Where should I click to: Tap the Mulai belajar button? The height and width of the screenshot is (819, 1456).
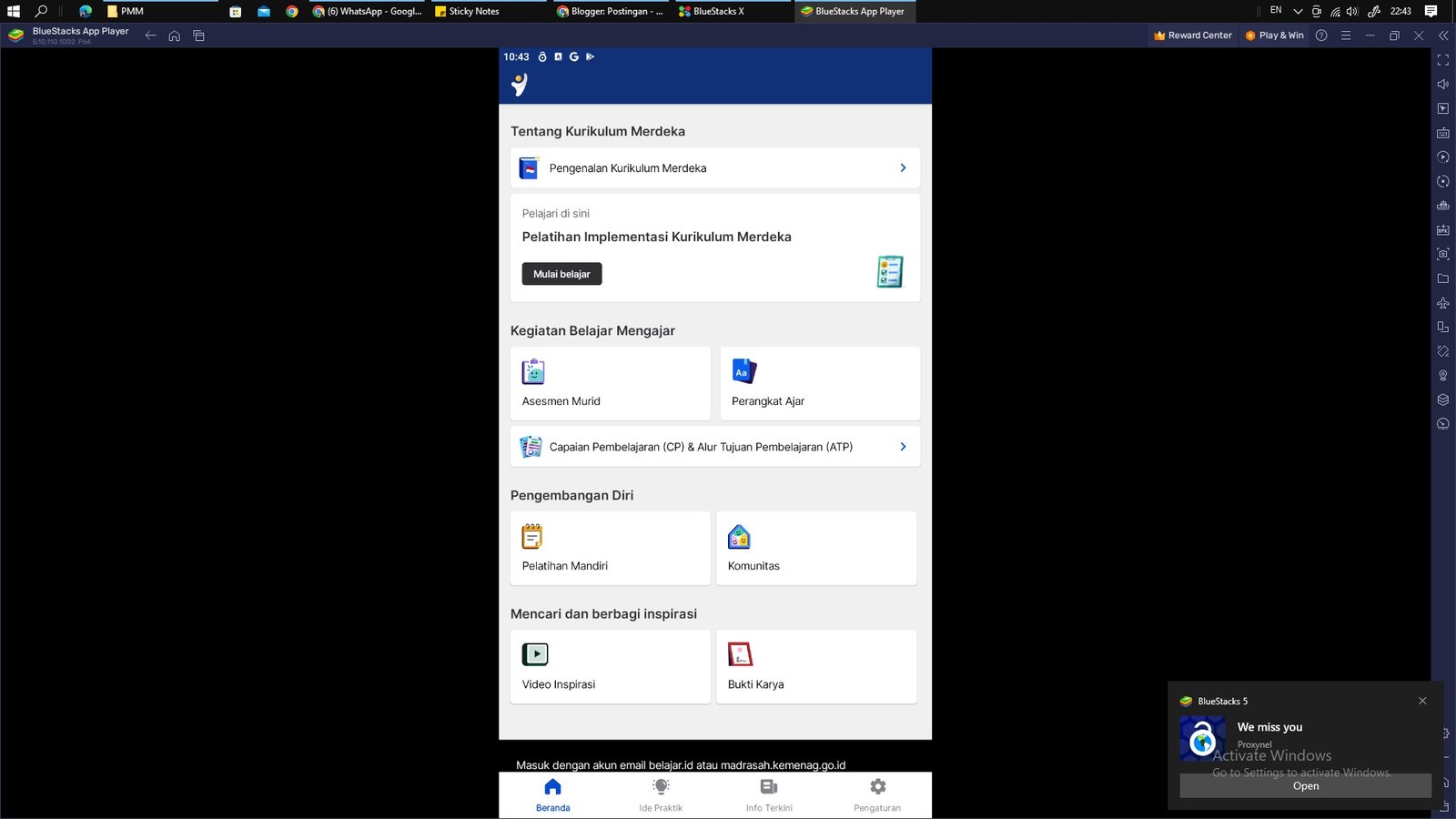pos(561,274)
